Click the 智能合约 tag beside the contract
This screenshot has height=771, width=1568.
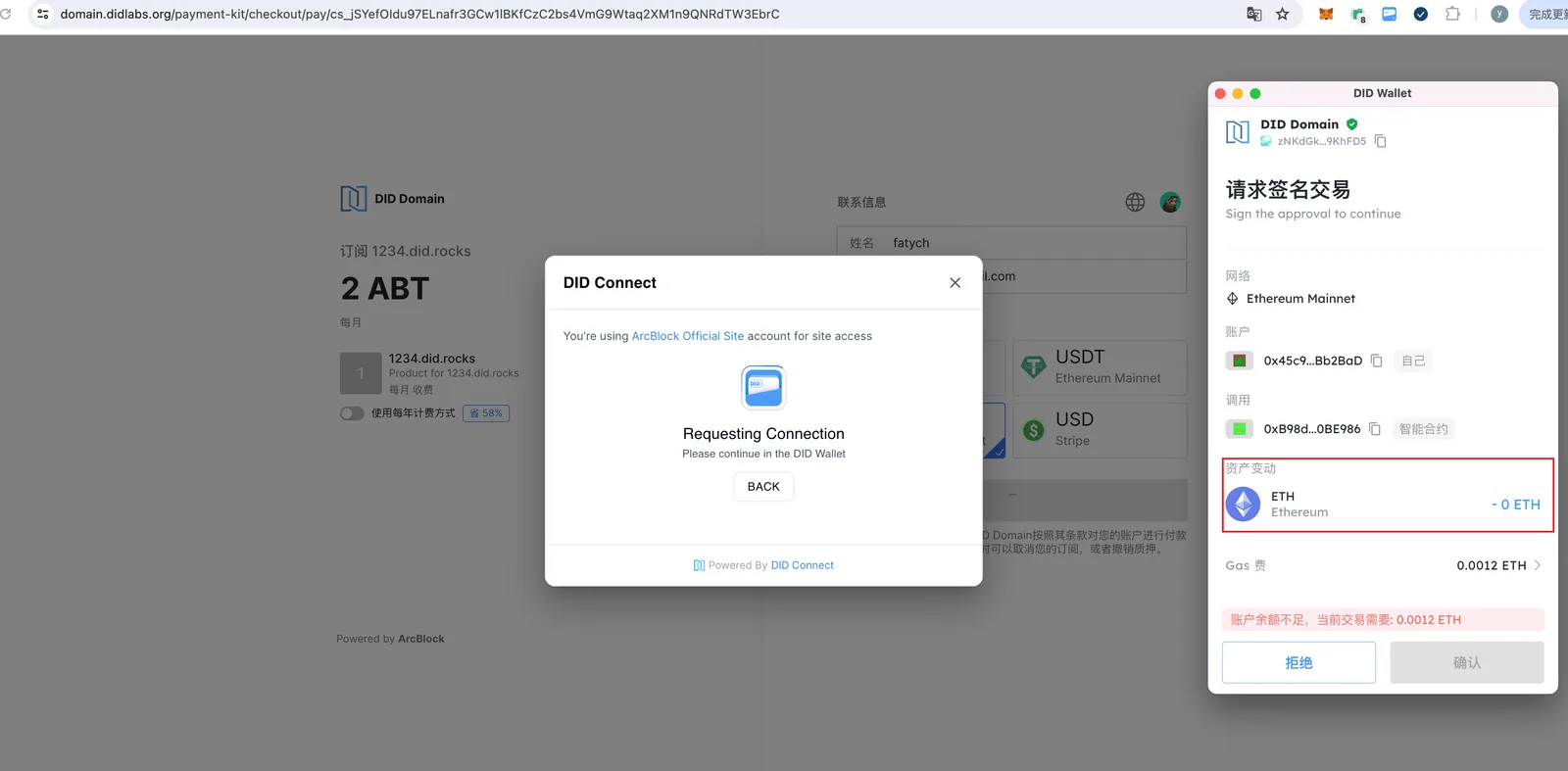[1424, 429]
